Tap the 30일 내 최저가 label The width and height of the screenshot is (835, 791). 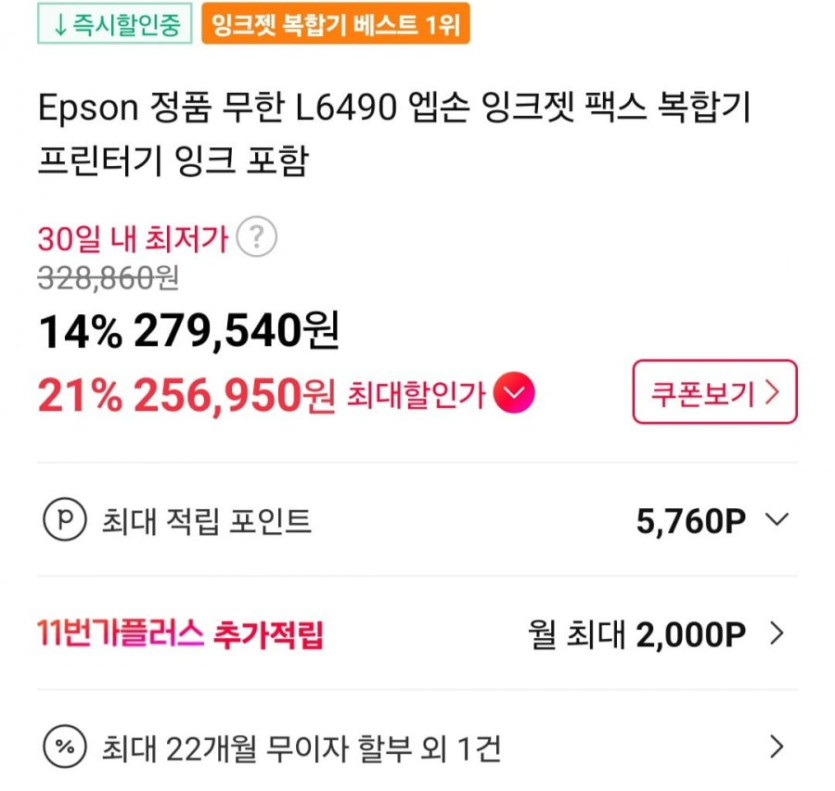click(x=133, y=238)
